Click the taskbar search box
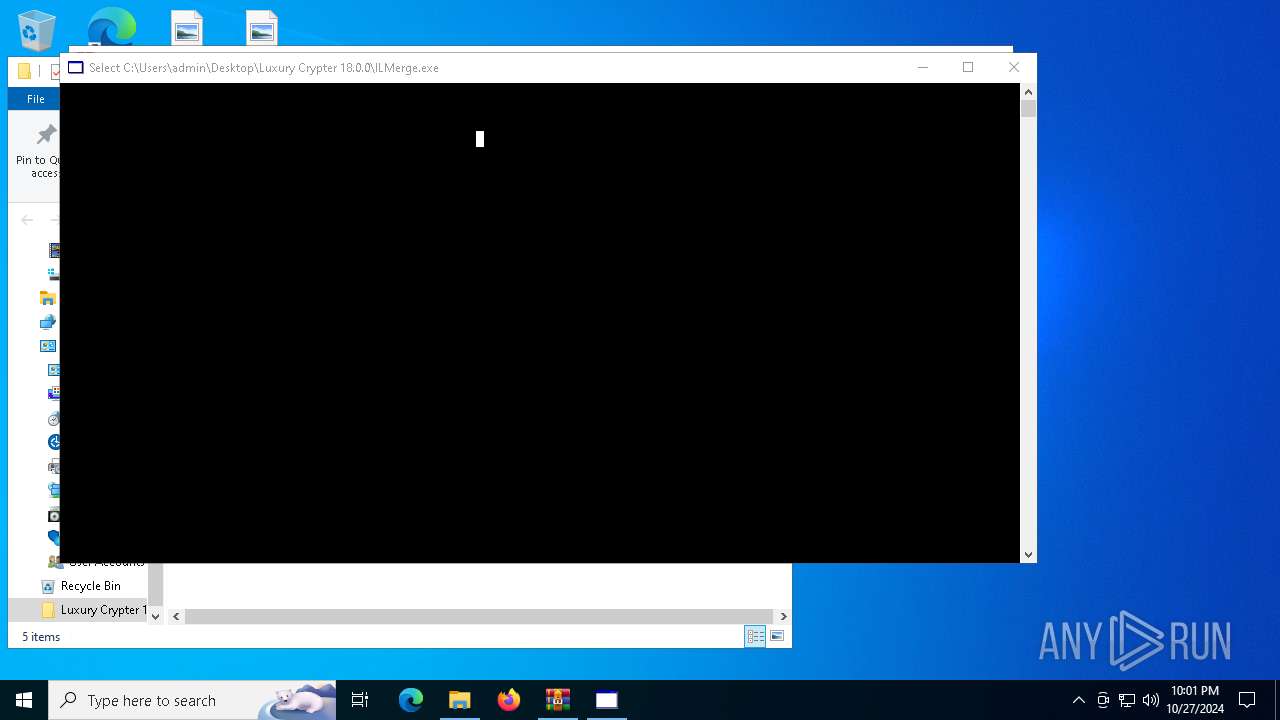The height and width of the screenshot is (720, 1280). pos(192,700)
